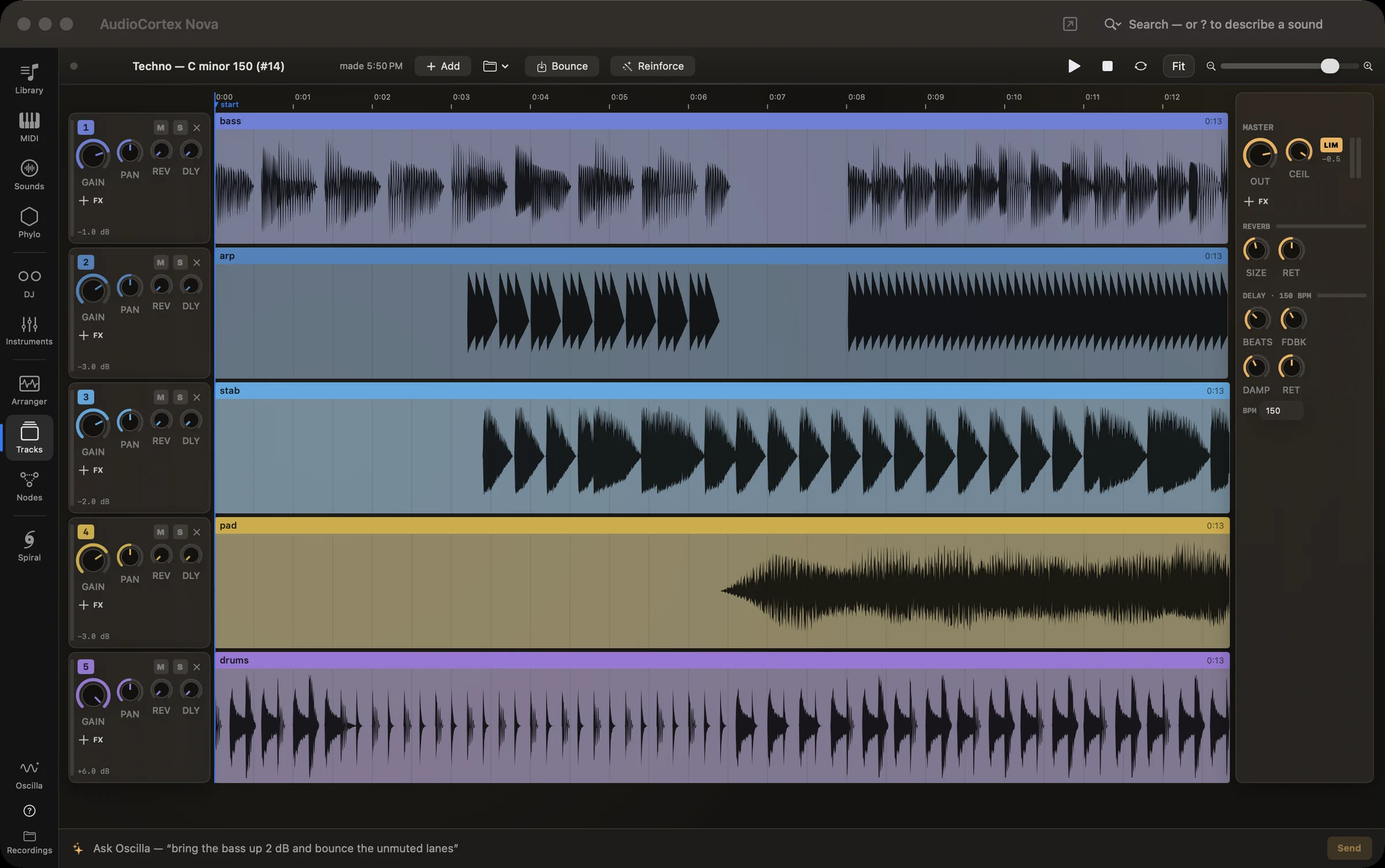Click the Send button
1385x868 pixels.
coord(1349,848)
